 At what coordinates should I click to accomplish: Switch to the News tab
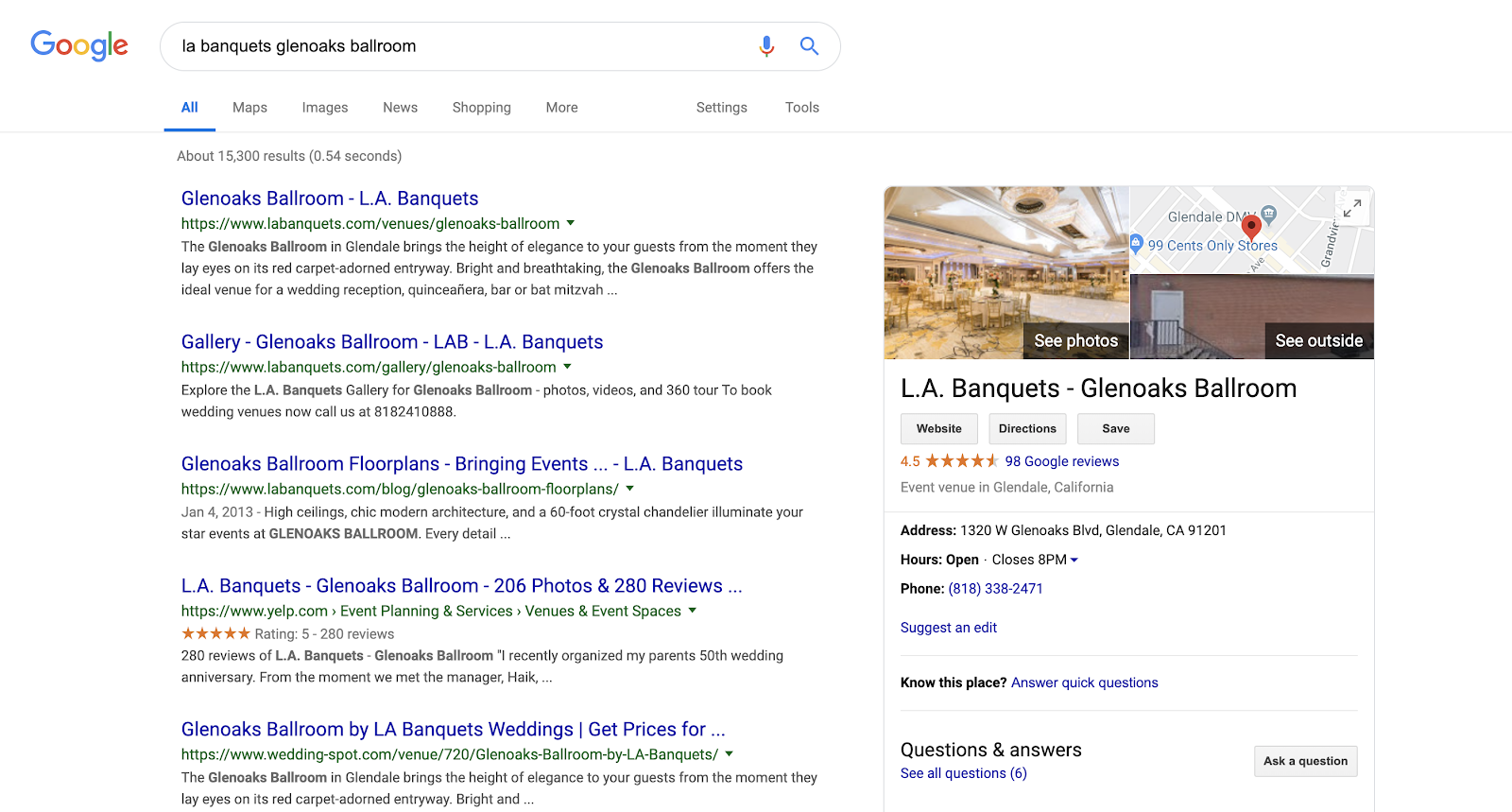[400, 108]
